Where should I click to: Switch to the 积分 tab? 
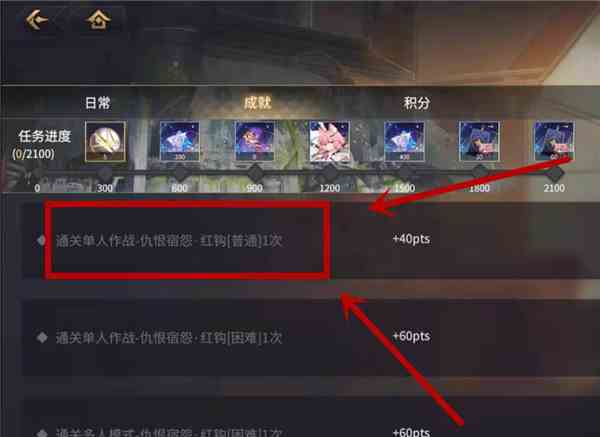click(x=417, y=103)
